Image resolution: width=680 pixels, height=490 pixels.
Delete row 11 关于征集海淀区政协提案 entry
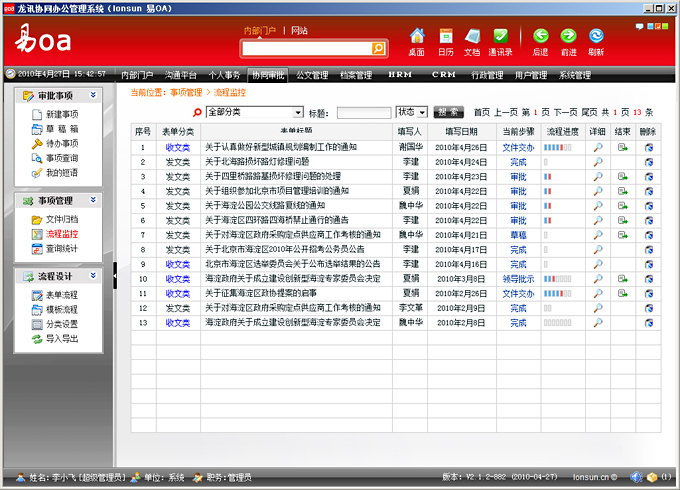click(649, 294)
